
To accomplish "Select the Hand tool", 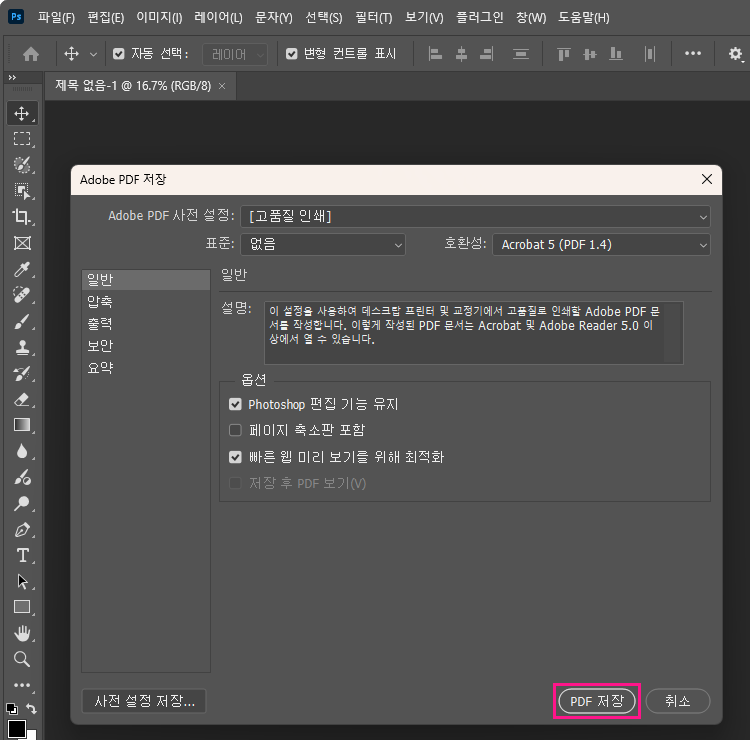I will [22, 633].
